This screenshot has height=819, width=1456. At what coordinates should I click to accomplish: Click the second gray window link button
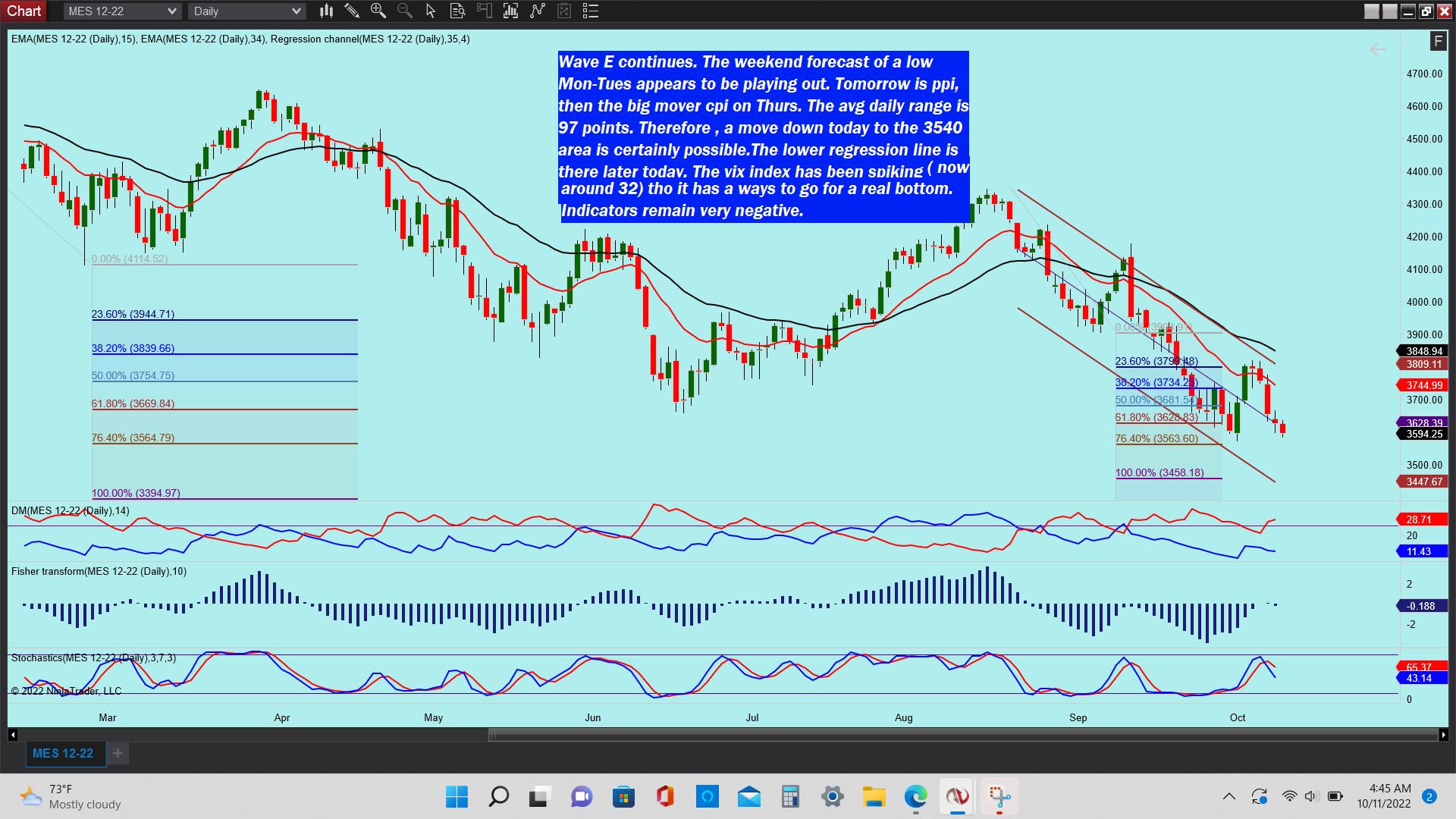pos(1390,11)
